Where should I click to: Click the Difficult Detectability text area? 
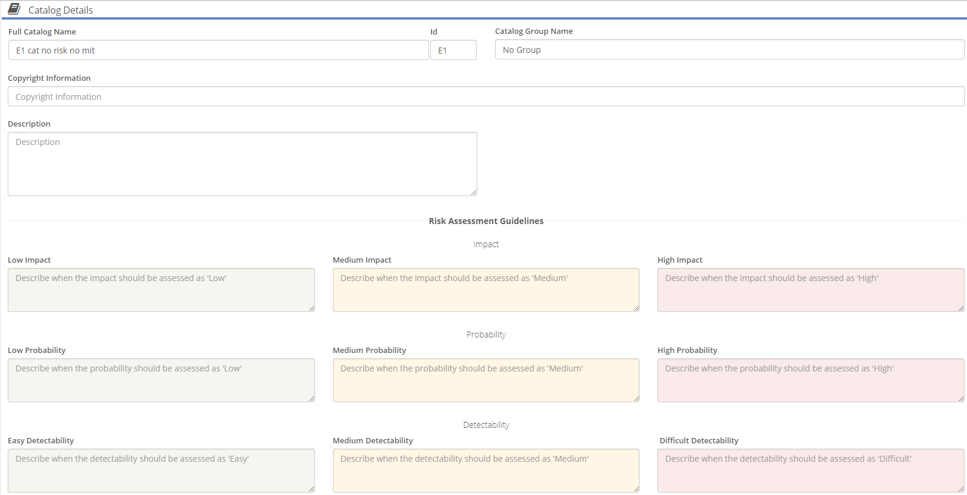click(x=811, y=470)
